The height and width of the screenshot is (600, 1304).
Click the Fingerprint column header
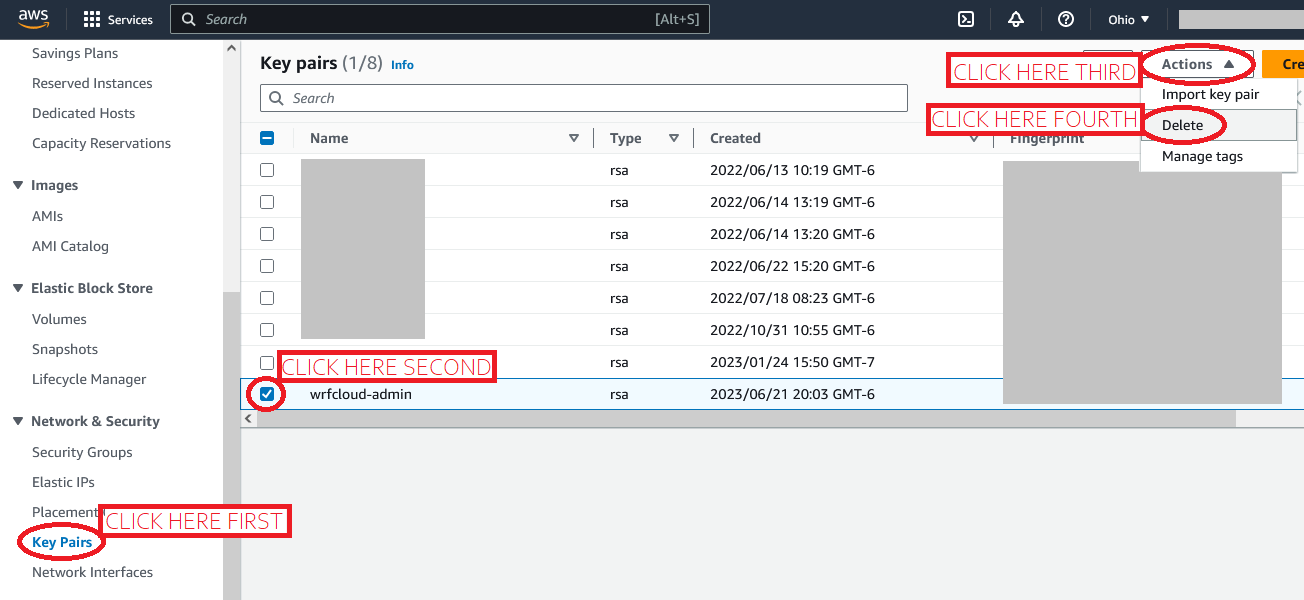click(1047, 138)
